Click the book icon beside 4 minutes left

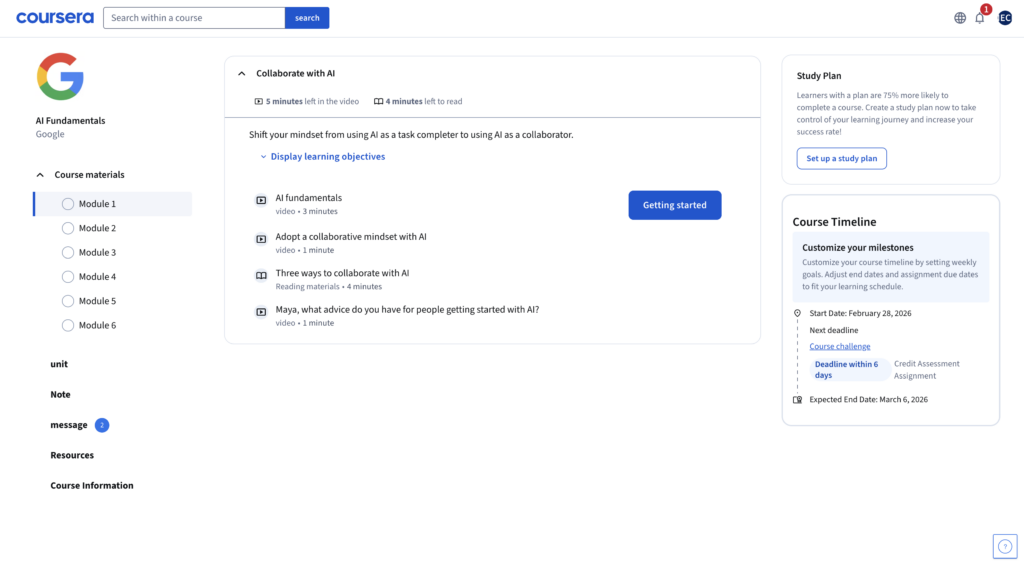[x=378, y=101]
